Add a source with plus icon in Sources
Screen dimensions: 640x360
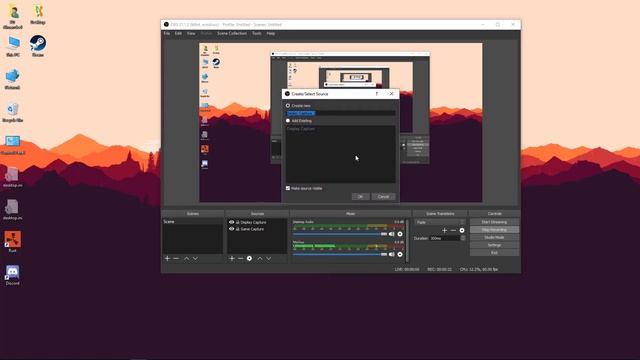click(x=232, y=258)
